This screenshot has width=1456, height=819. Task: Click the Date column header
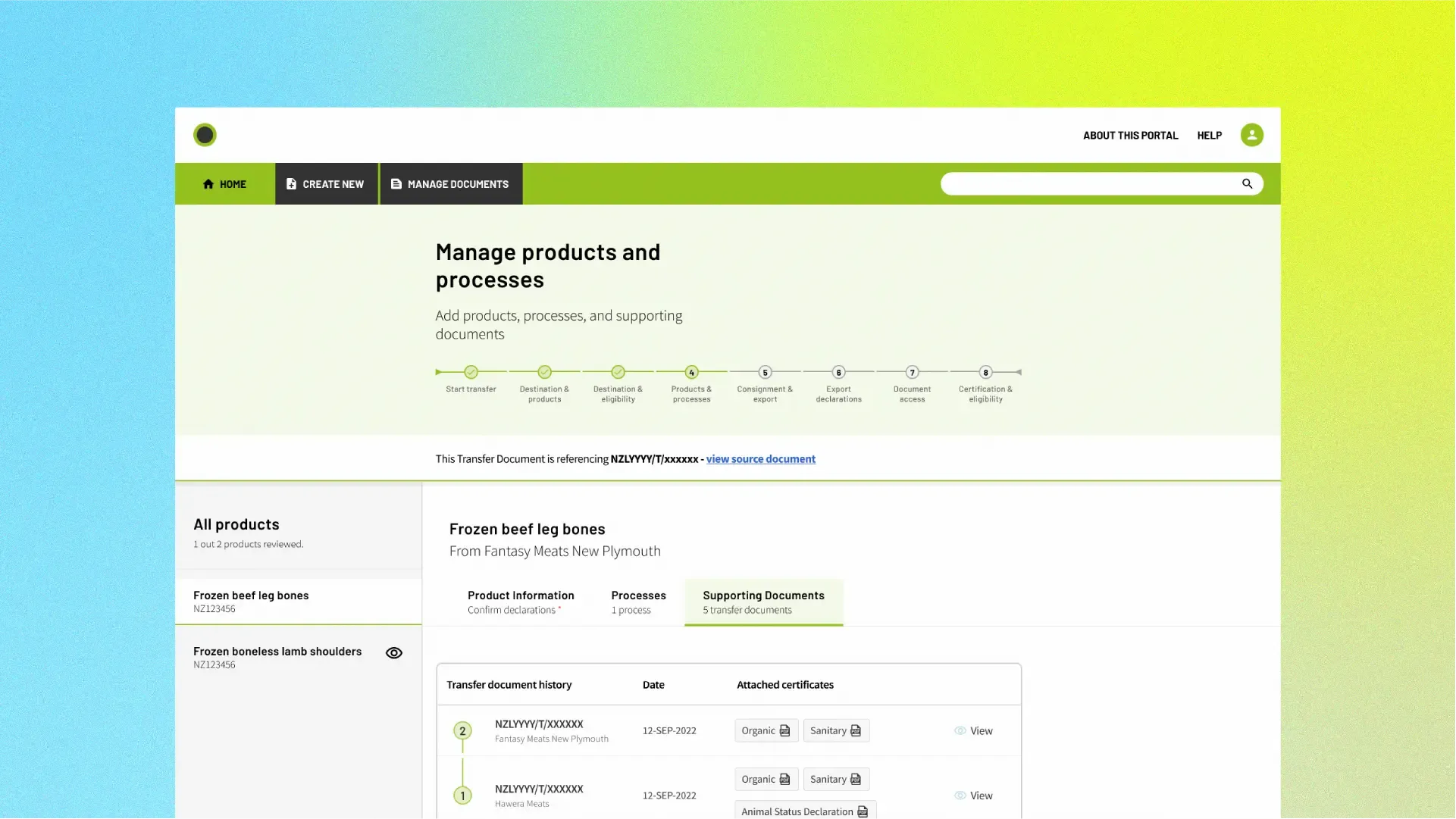[x=653, y=685]
